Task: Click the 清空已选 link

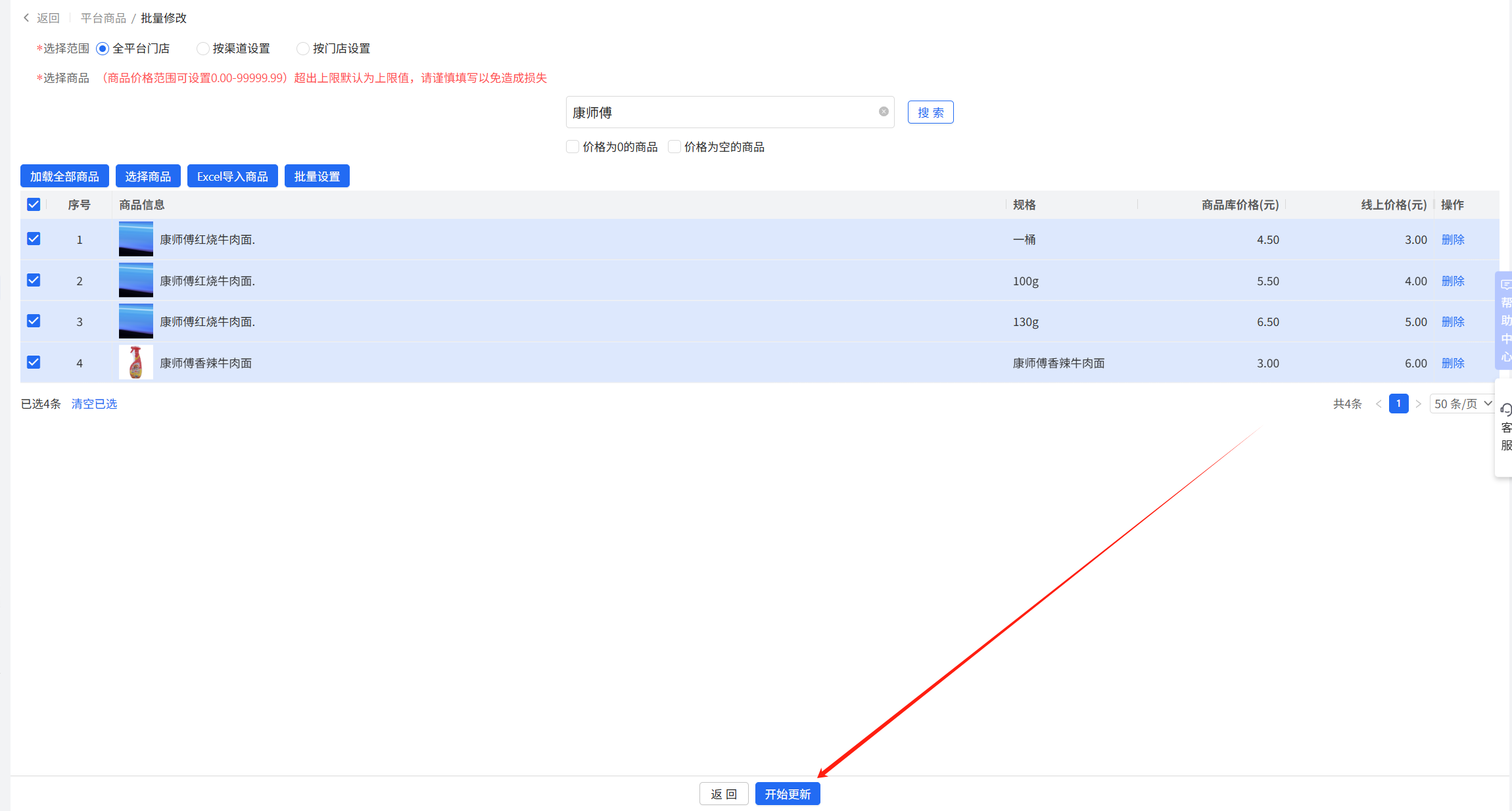Action: [94, 404]
